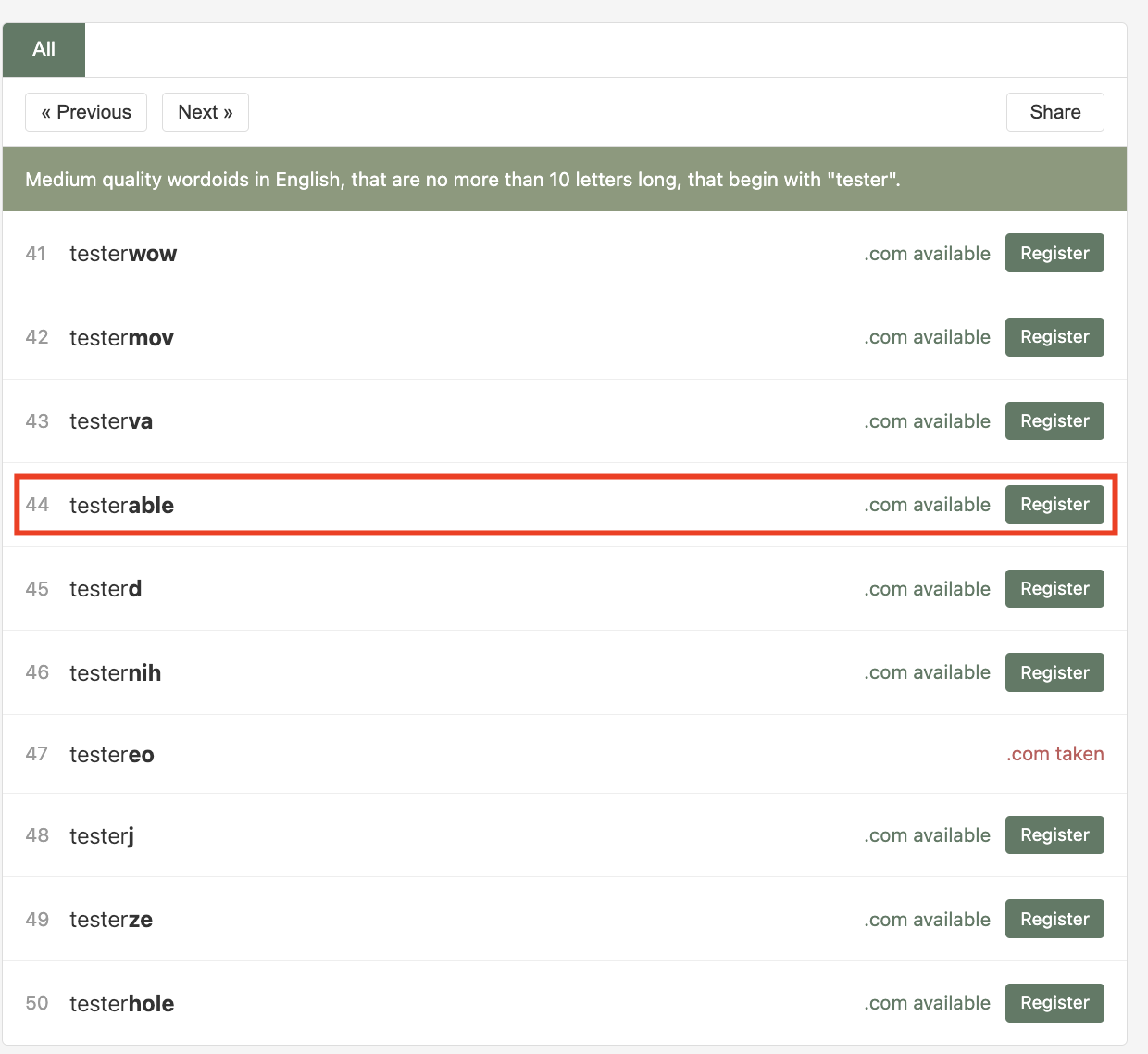1148x1054 pixels.
Task: Go to the Previous page
Action: click(86, 112)
